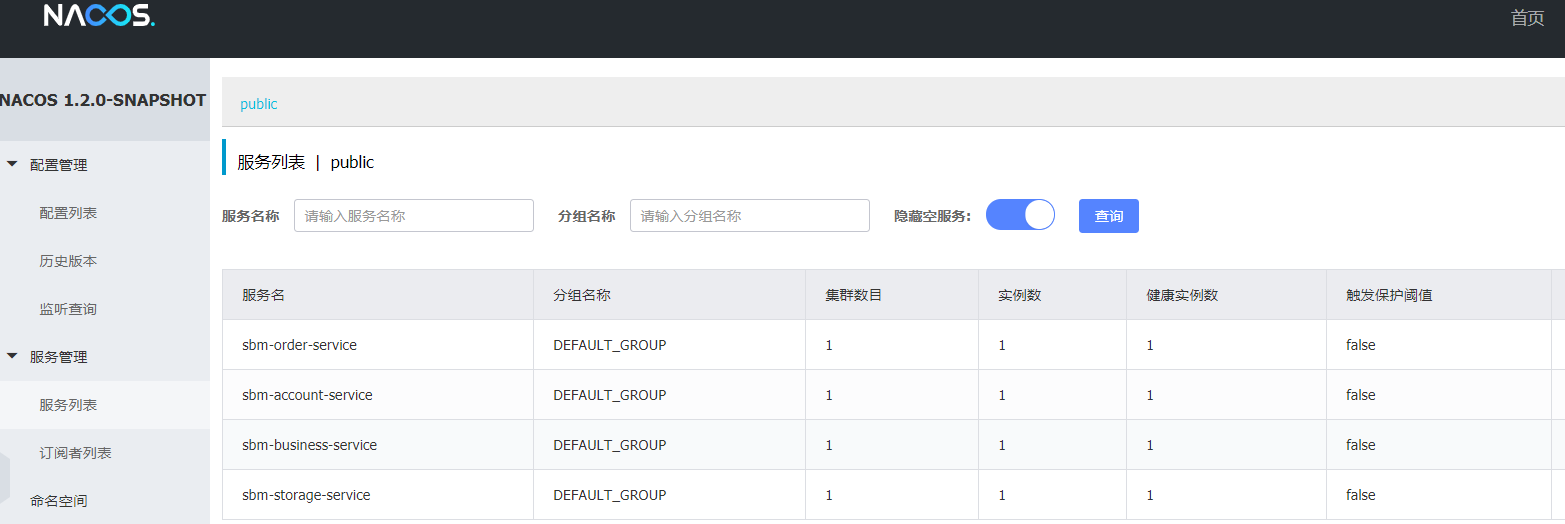Click DEFAULT_GROUP in sbm-storage-service row
Screen dimensions: 1565x524
coord(610,495)
